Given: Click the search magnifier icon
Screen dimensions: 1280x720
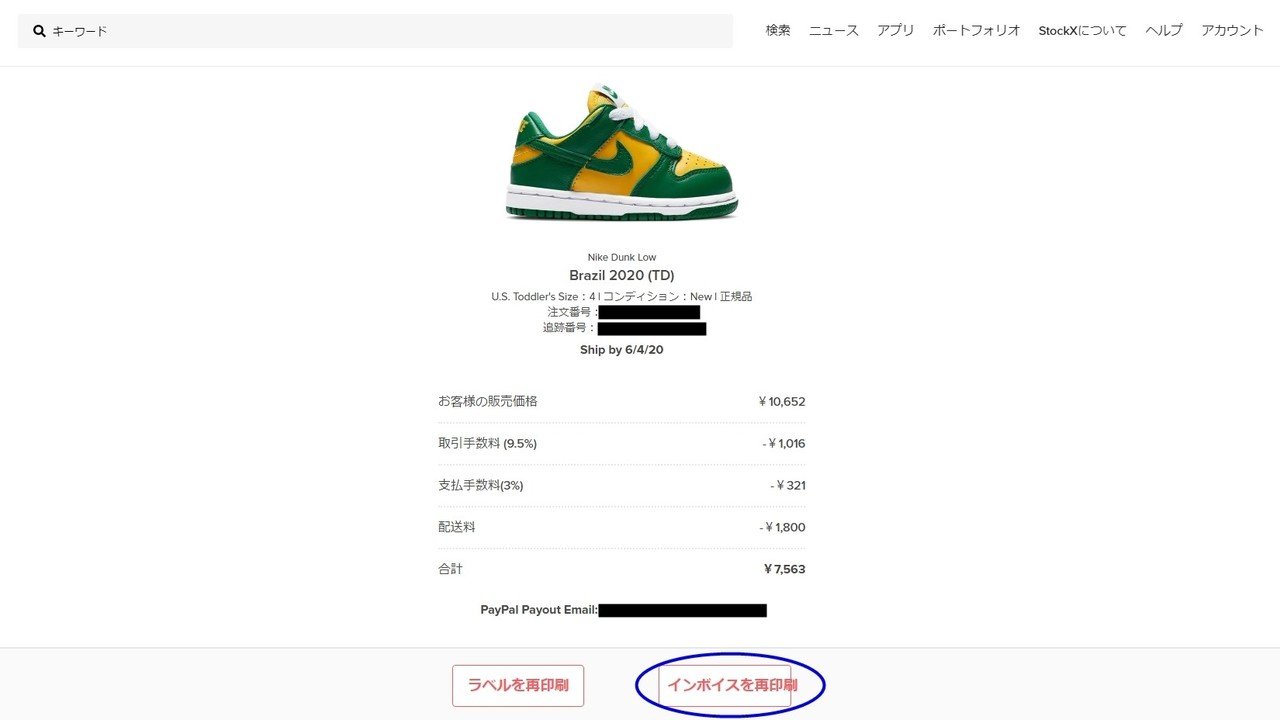Looking at the screenshot, I should (39, 31).
